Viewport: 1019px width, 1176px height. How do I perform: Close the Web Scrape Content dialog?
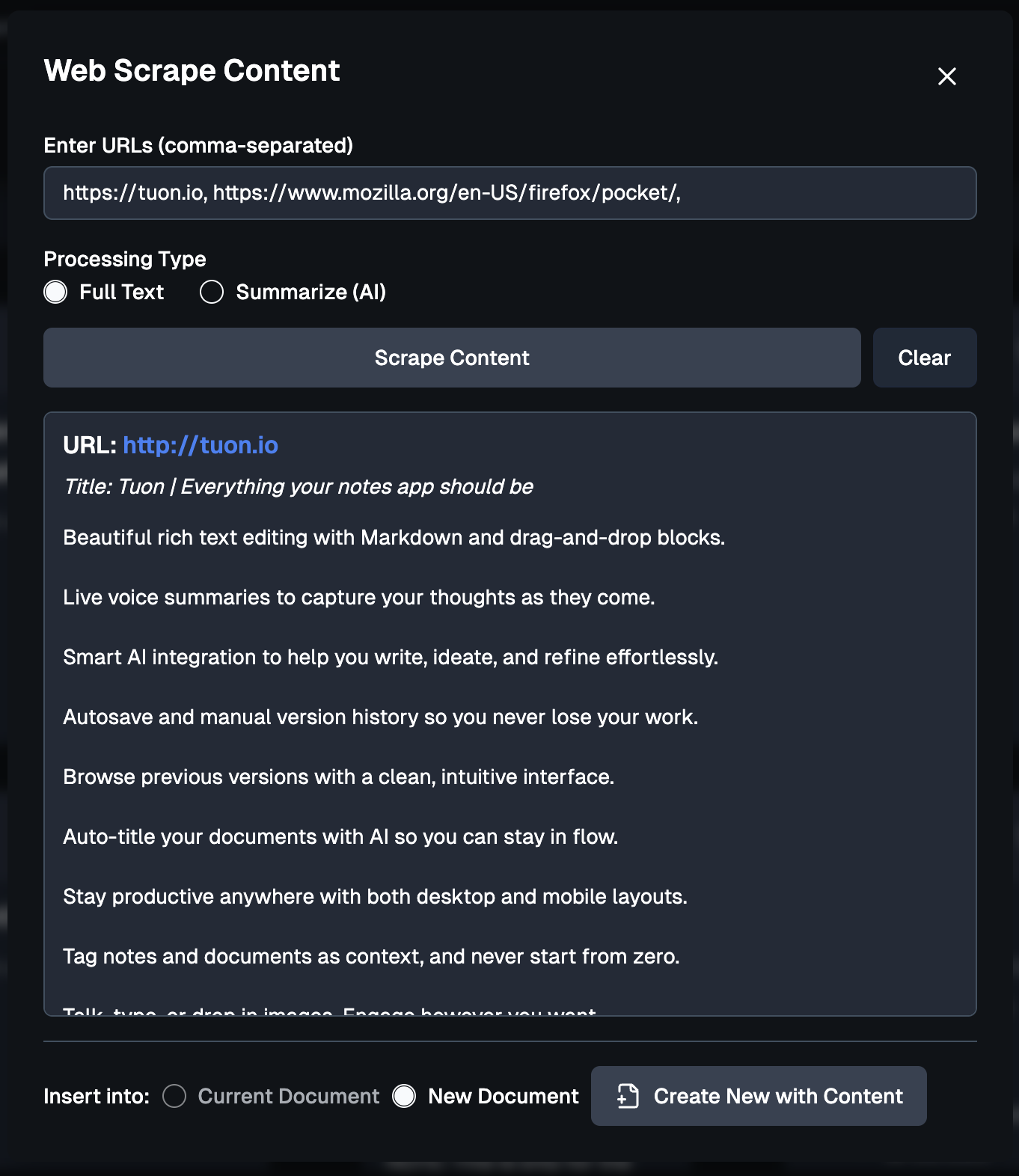click(947, 76)
